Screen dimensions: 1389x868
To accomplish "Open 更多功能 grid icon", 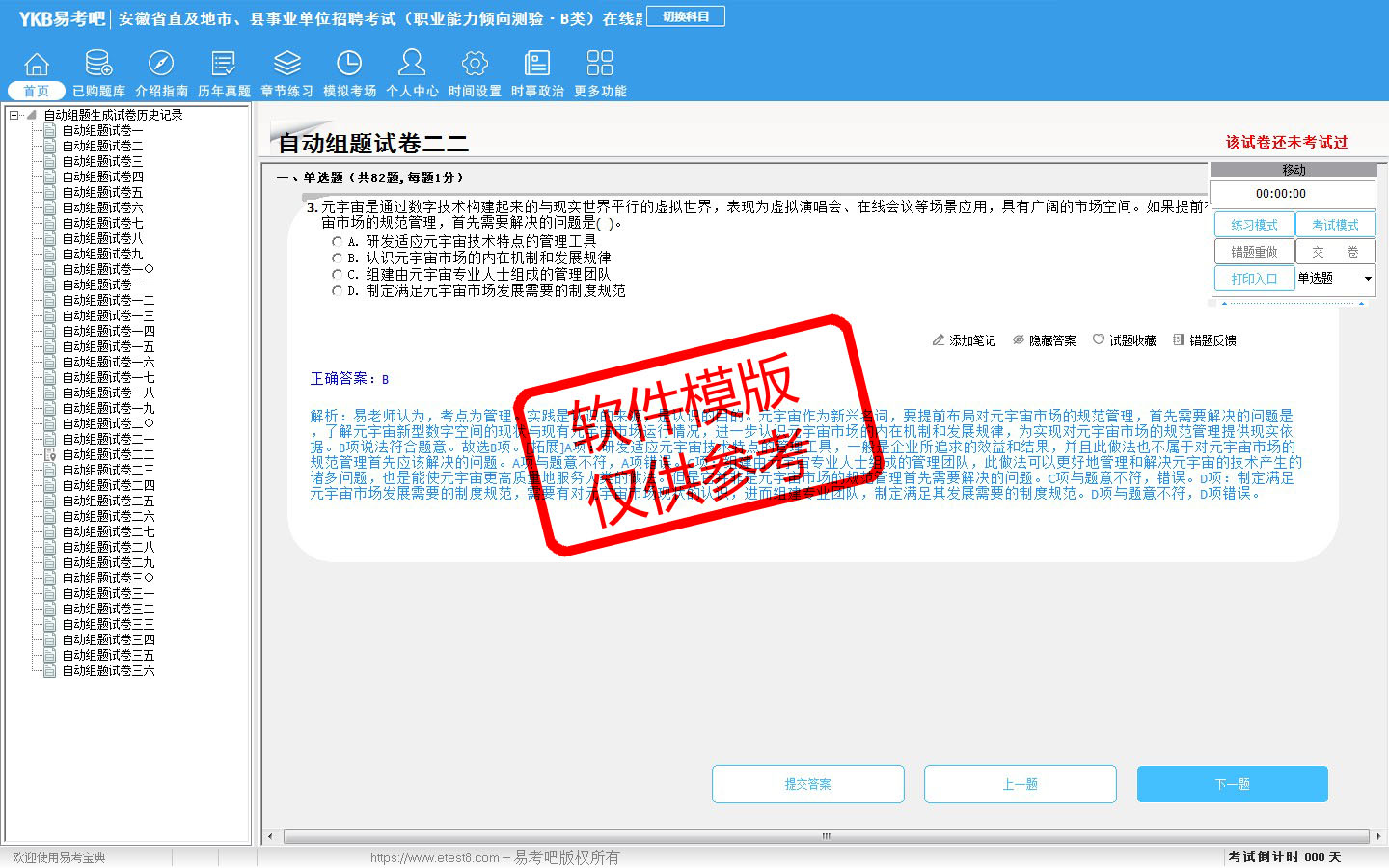I will coord(600,64).
